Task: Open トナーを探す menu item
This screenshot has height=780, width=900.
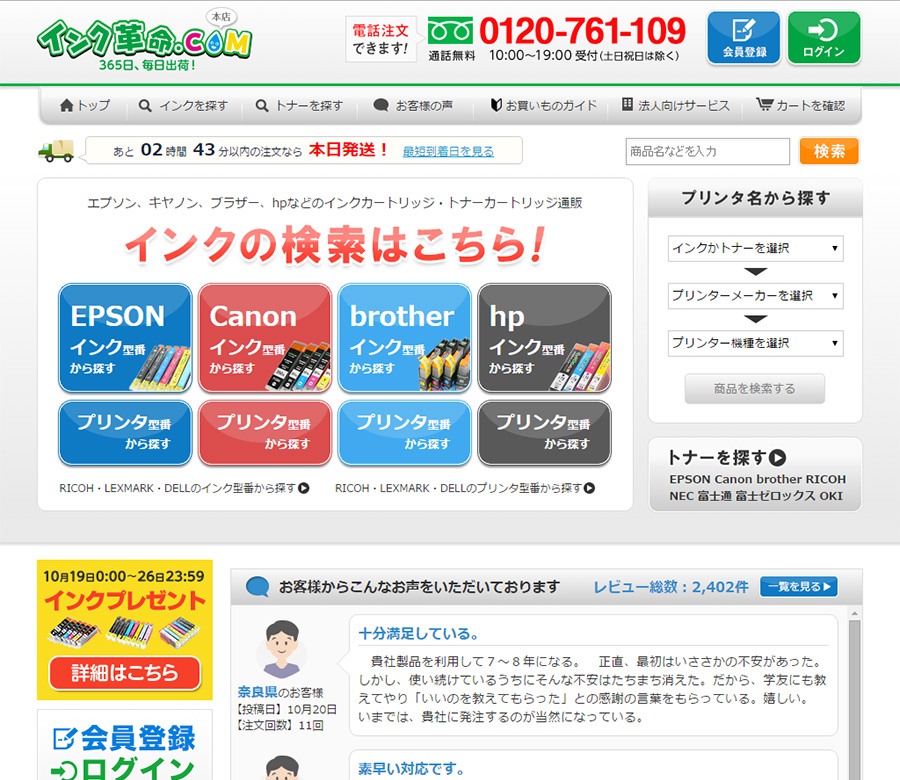Action: (x=299, y=106)
